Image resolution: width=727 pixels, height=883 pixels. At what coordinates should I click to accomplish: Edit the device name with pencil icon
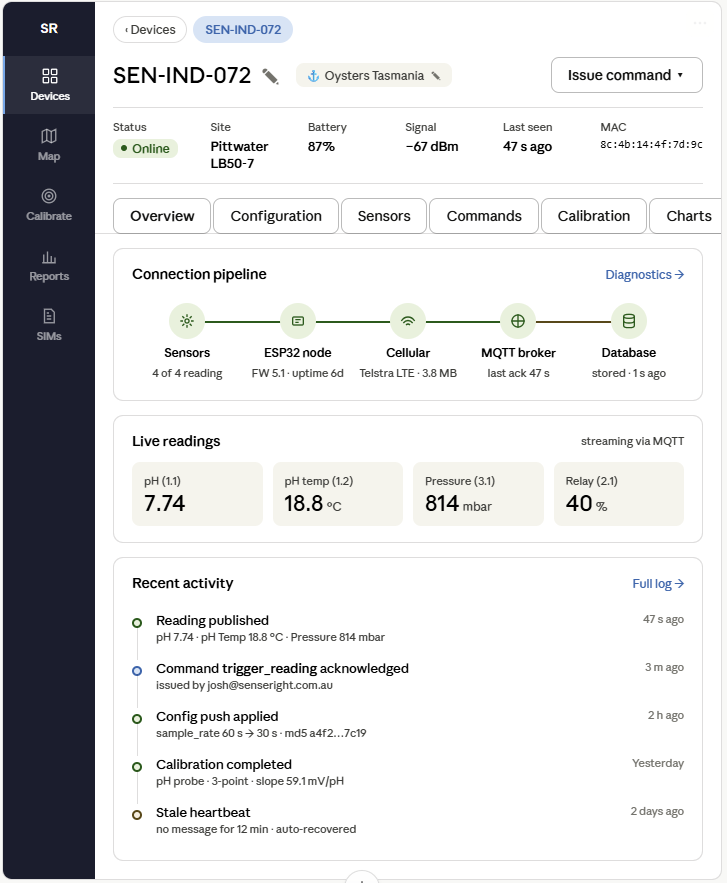tap(270, 76)
